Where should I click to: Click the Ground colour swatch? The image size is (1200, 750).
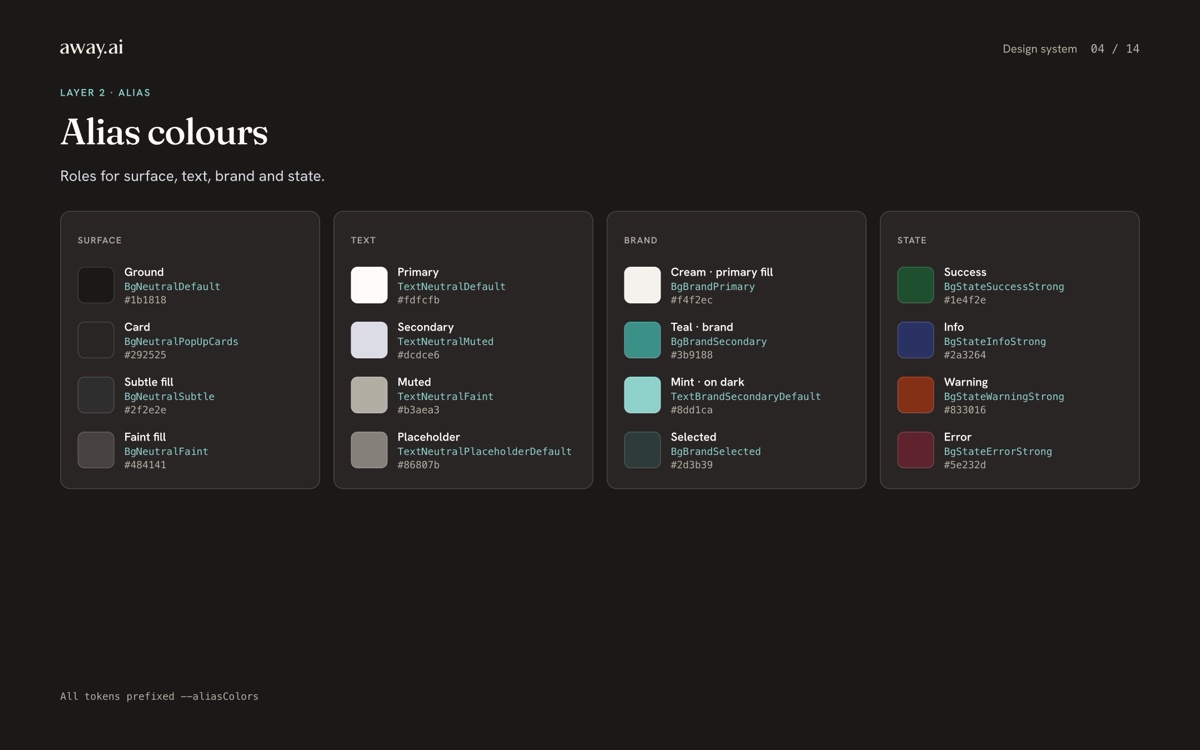96,285
